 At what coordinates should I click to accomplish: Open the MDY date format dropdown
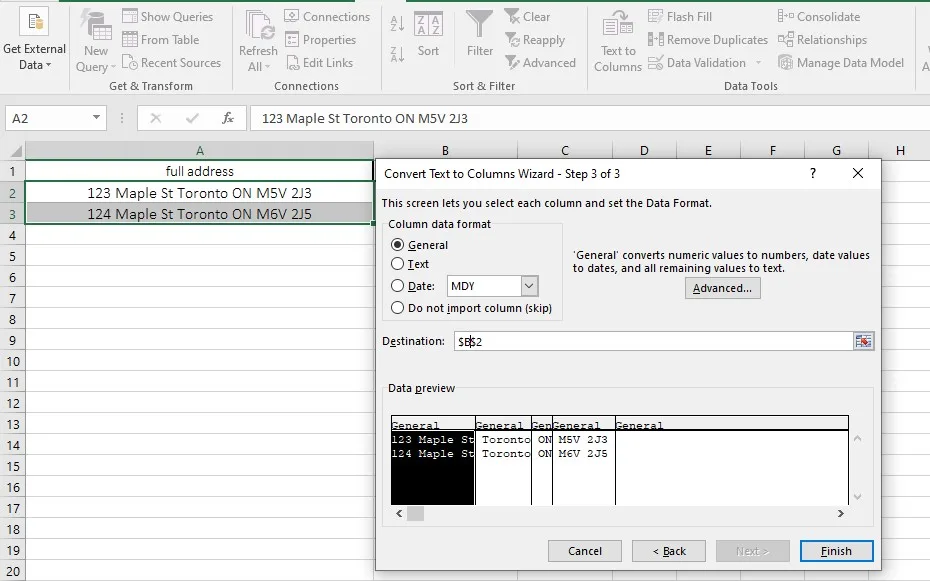pos(529,286)
